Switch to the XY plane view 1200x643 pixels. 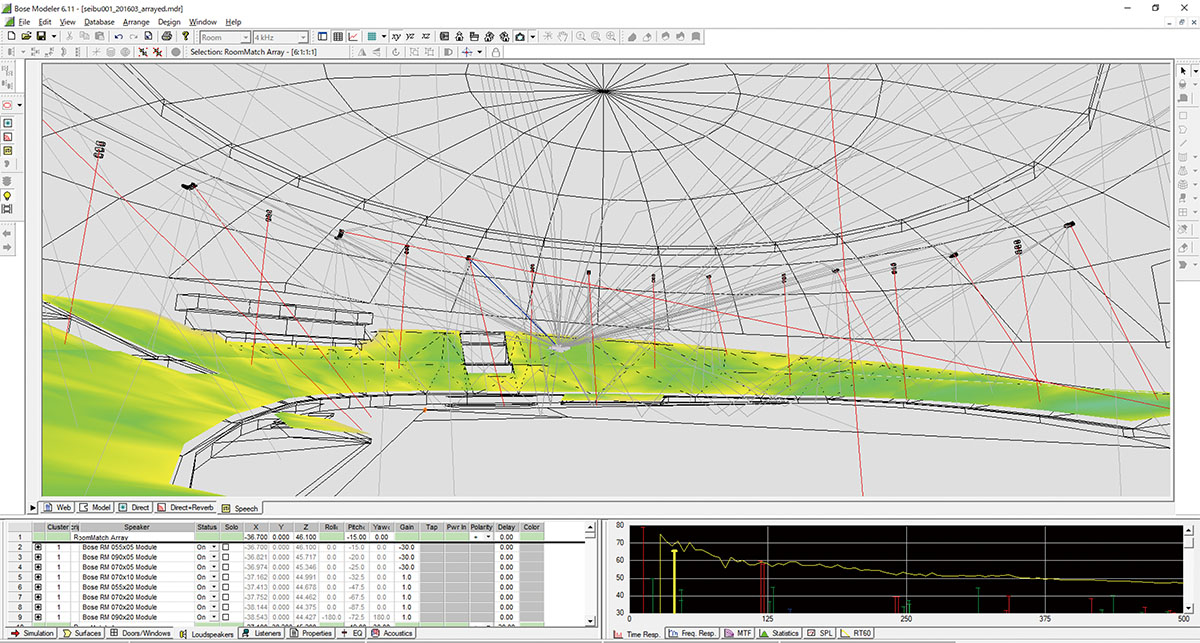pyautogui.click(x=397, y=37)
